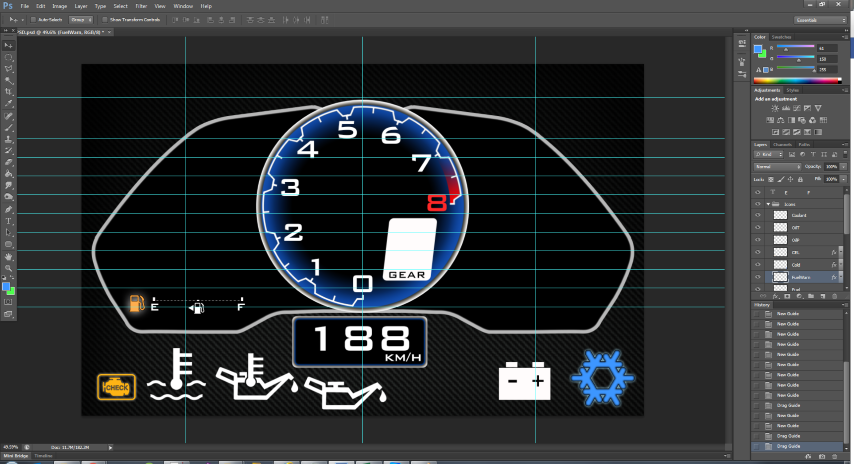
Task: Open the Timeline tab at the bottom
Action: 43,456
